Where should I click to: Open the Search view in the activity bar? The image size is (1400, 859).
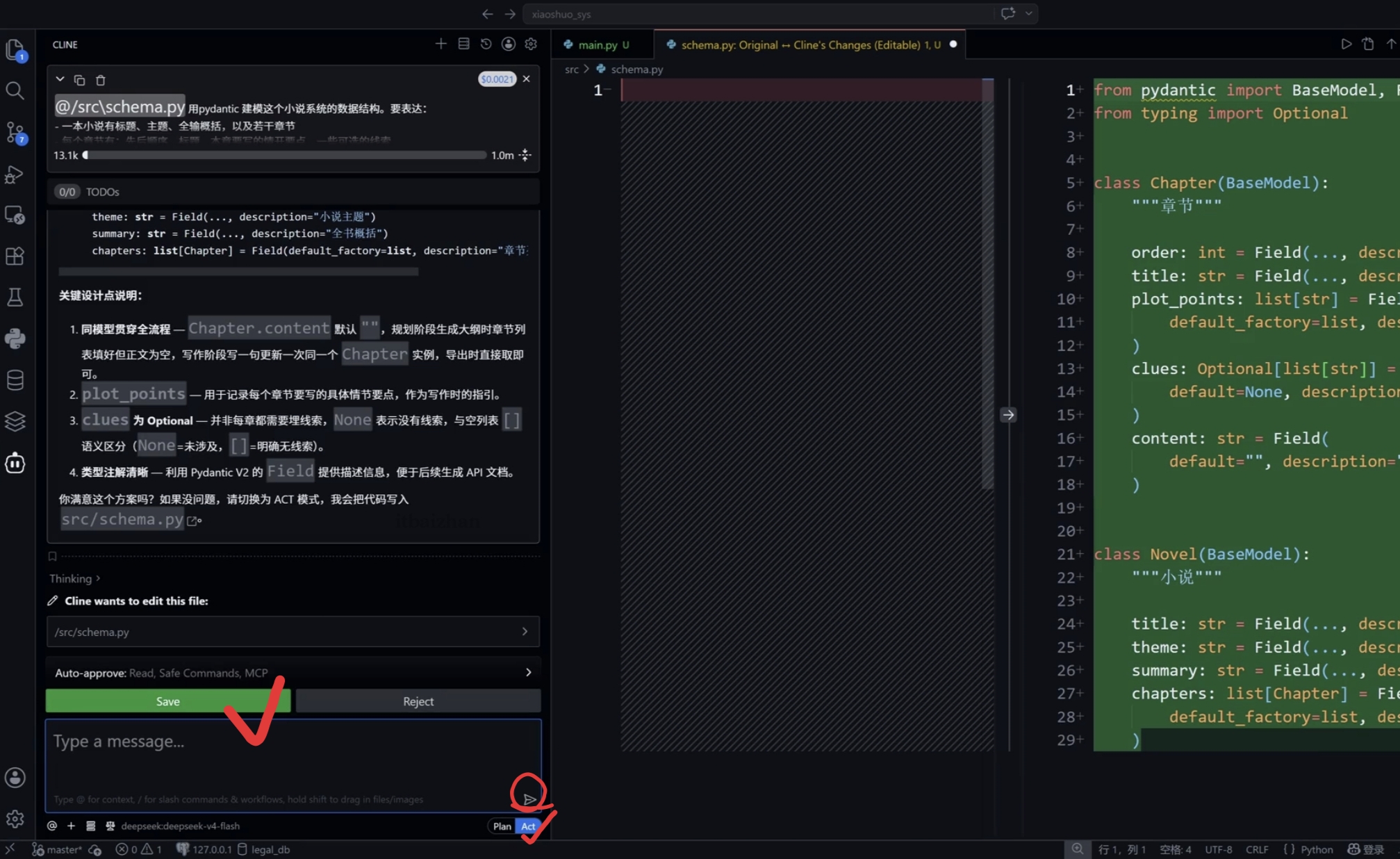point(15,90)
